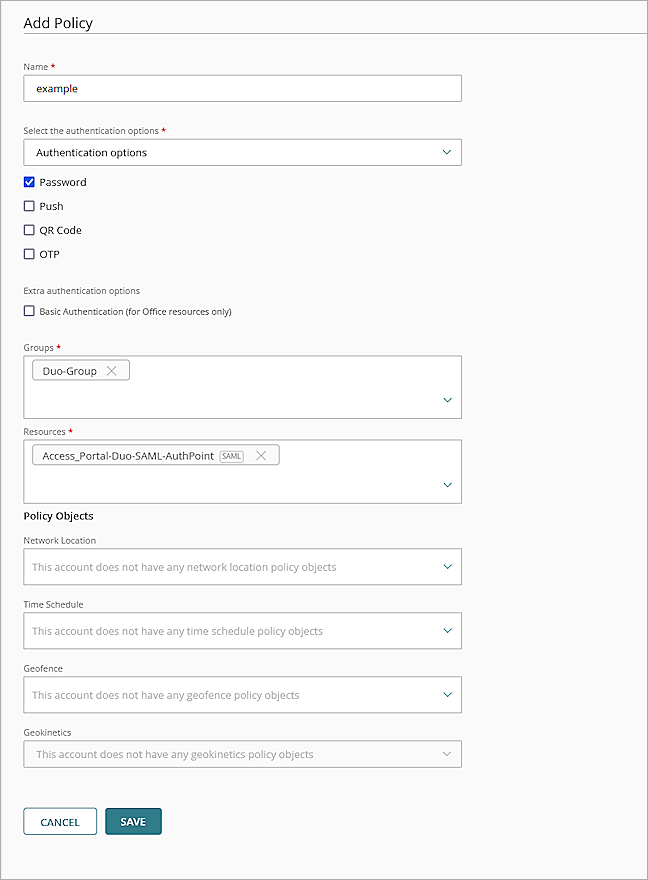Click the Resources field chevron arrow
This screenshot has height=880, width=648.
pyautogui.click(x=447, y=485)
